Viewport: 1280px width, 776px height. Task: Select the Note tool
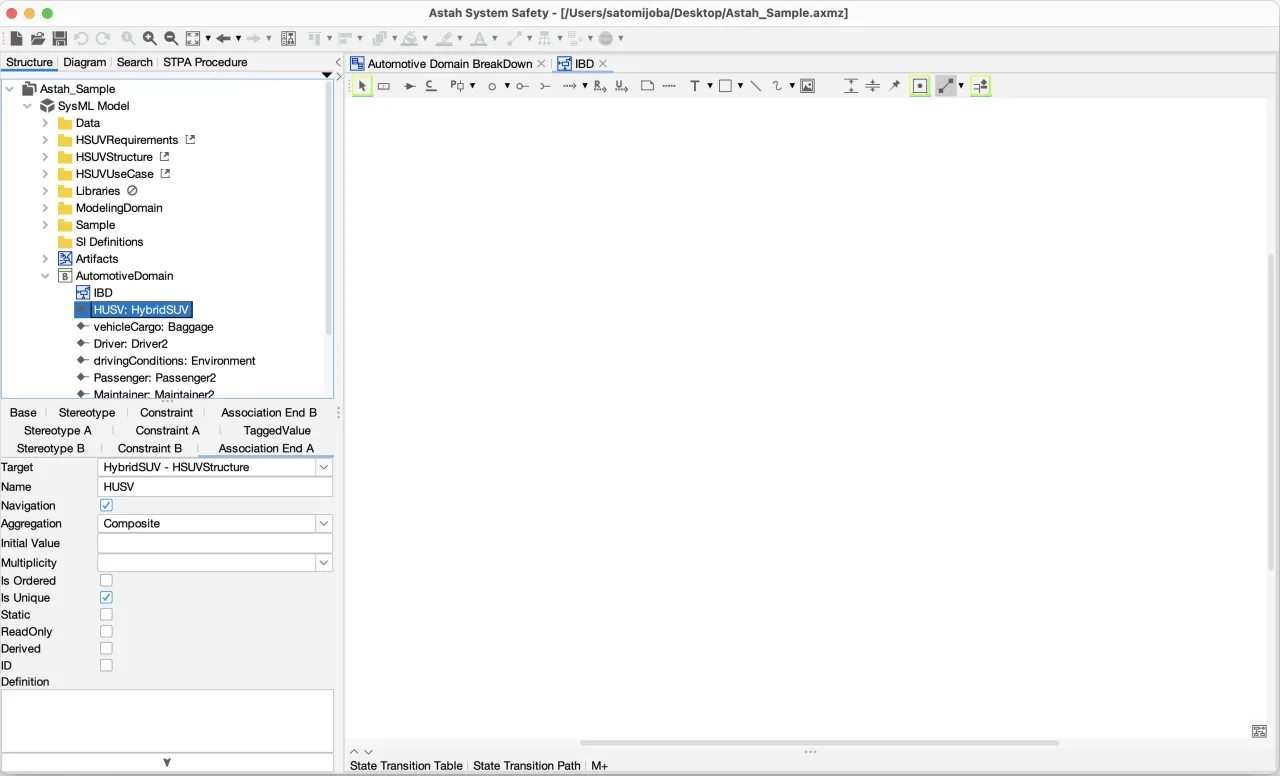(647, 86)
